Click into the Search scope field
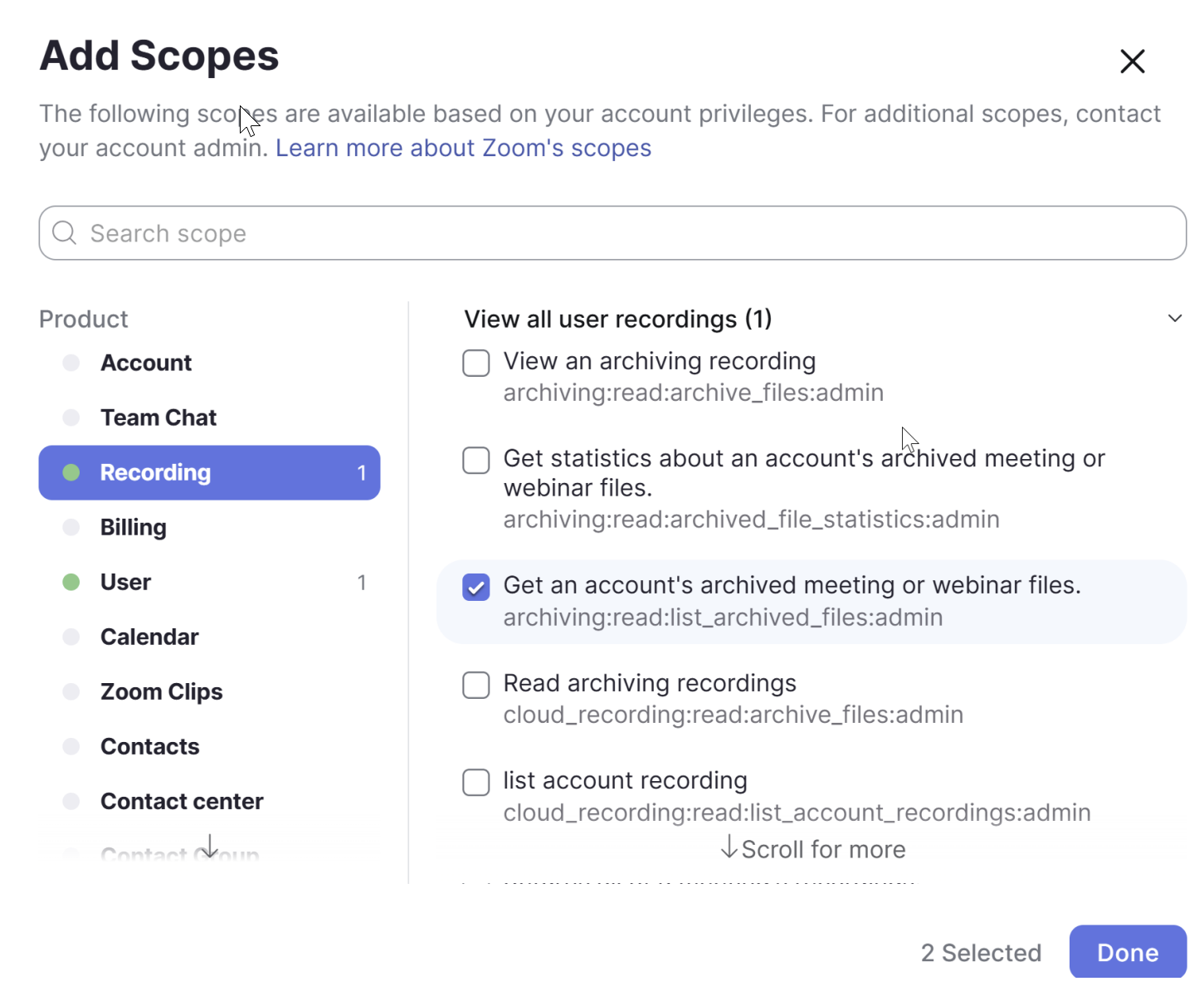Screen dimensions: 1204x996 click(614, 233)
